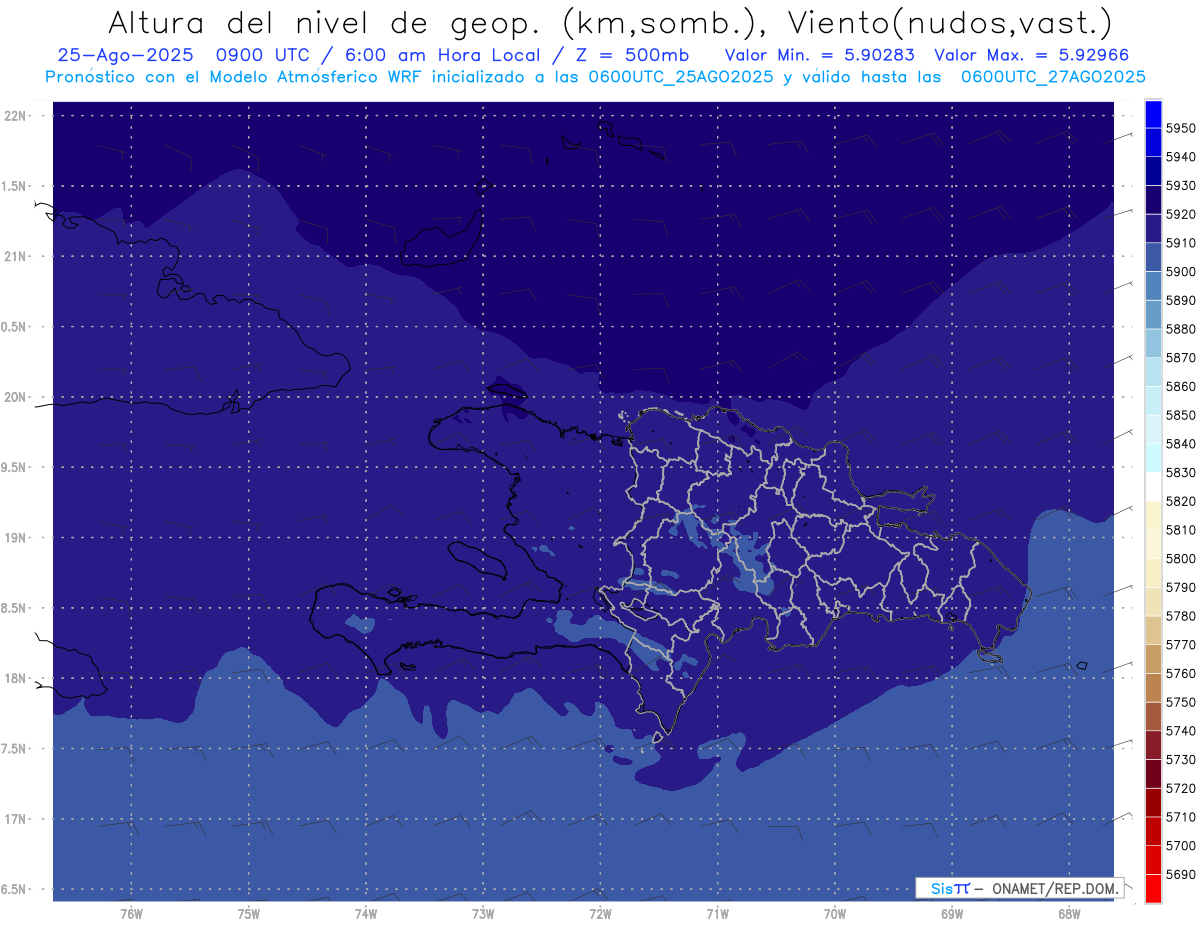Click the longitude label '76W'
The image size is (1200, 927).
(x=131, y=914)
